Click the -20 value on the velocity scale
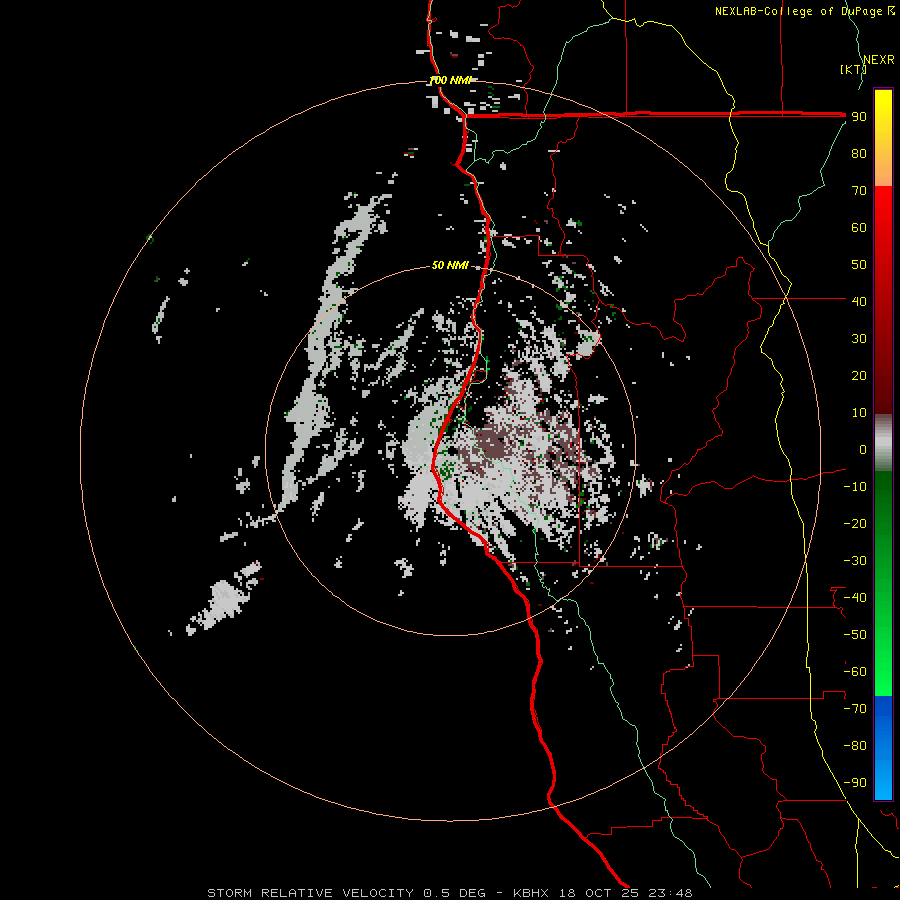900x900 pixels. [x=855, y=523]
